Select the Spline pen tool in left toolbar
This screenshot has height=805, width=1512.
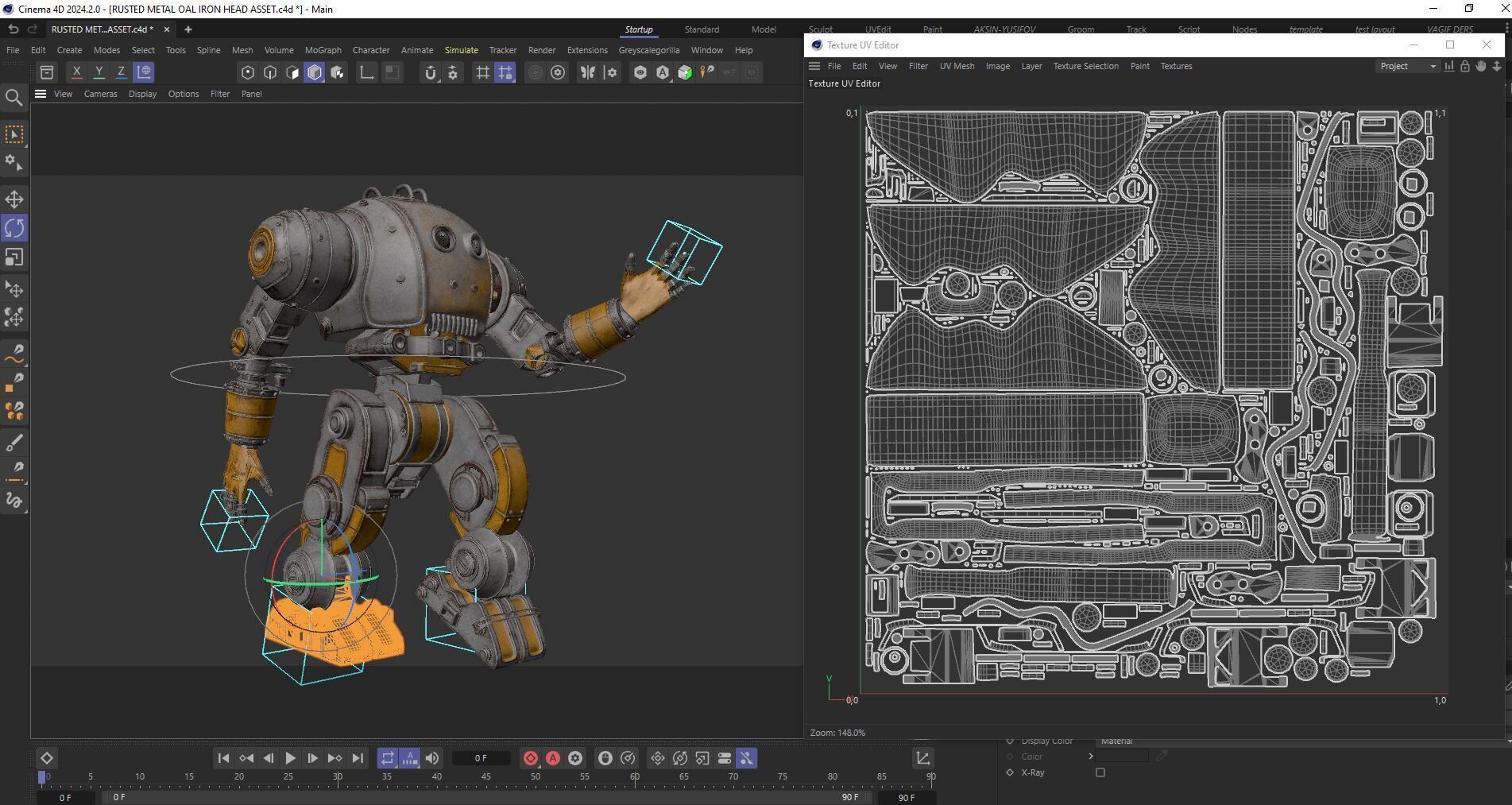[x=14, y=352]
